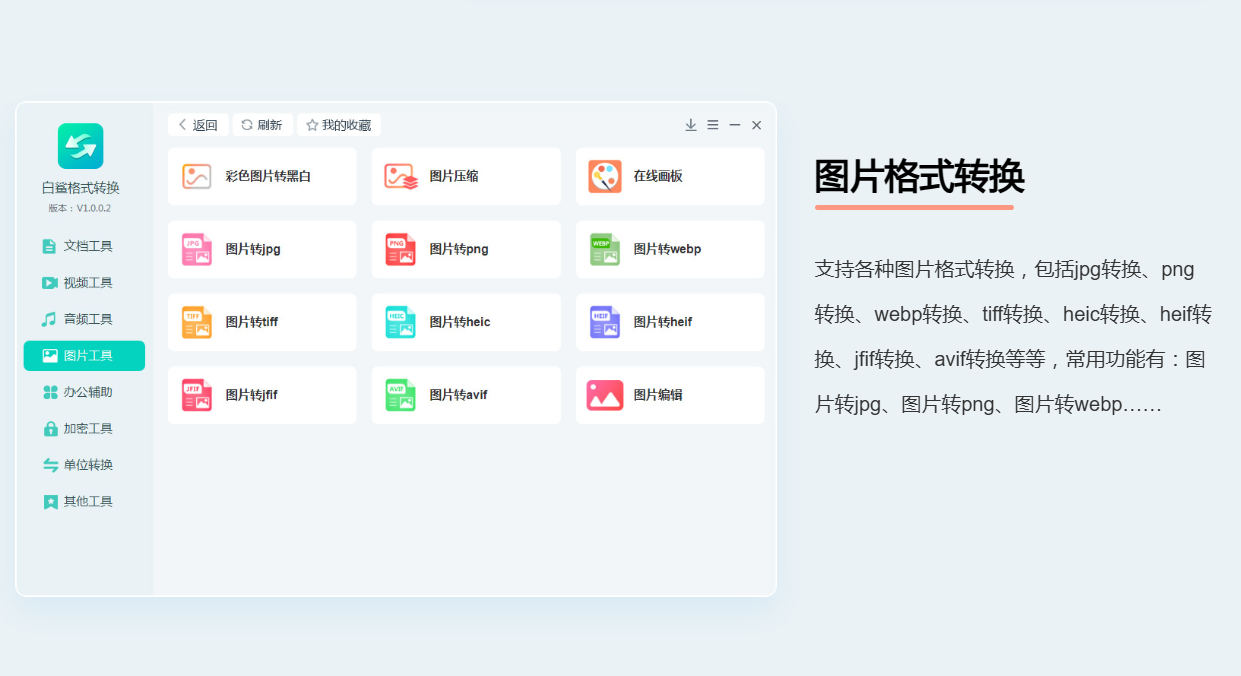
Task: Open the 图片编辑 image editor
Action: (670, 394)
